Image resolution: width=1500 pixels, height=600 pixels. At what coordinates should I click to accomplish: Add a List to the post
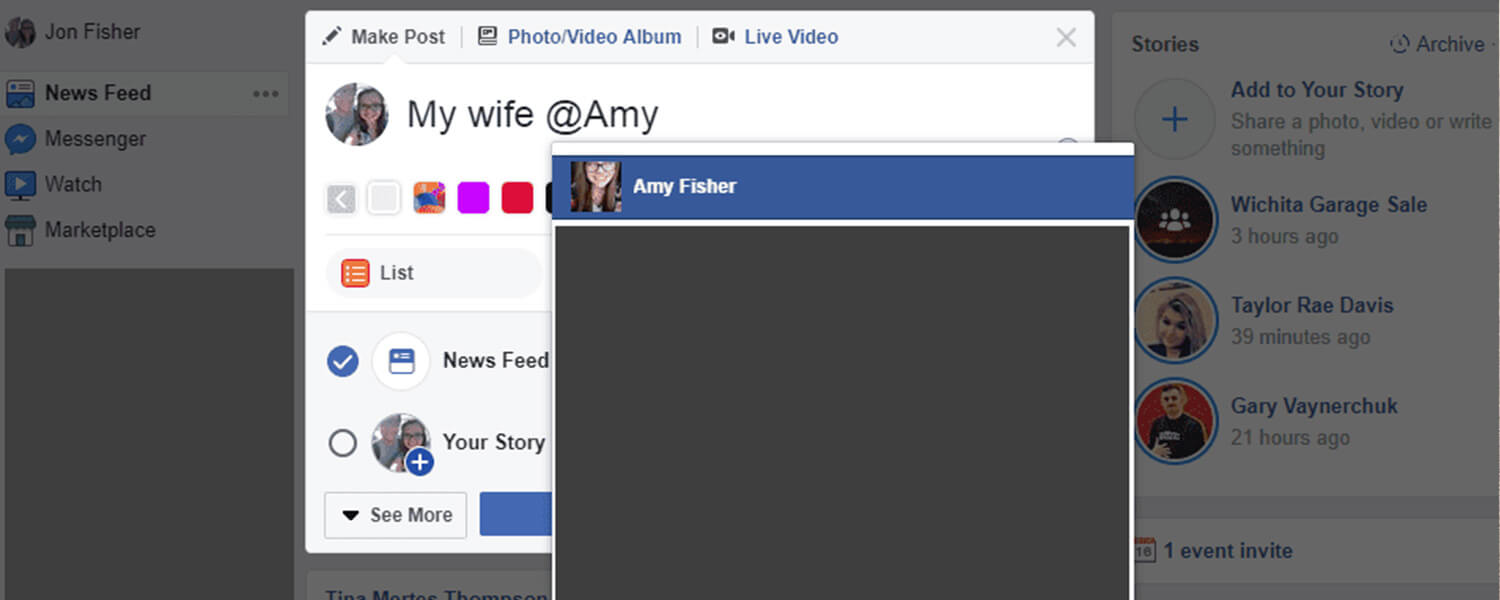[433, 273]
